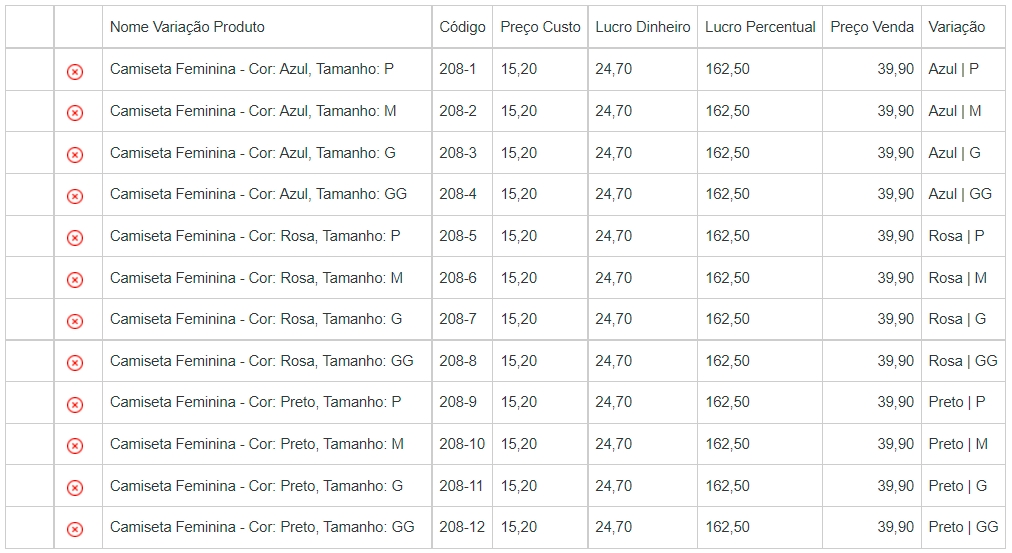Remove the Preto, Tamanho: P variation
The height and width of the screenshot is (553, 1012).
pyautogui.click(x=74, y=404)
